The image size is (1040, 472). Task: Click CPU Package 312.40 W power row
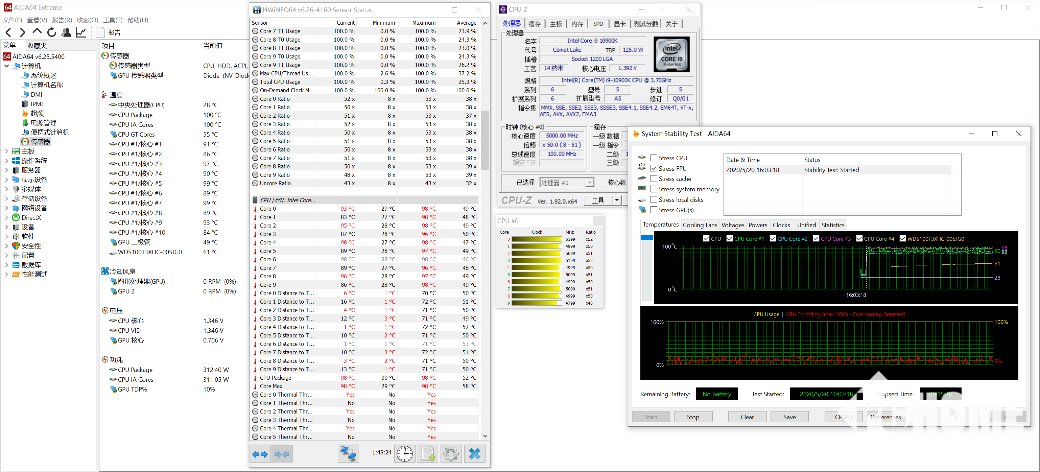click(x=170, y=370)
